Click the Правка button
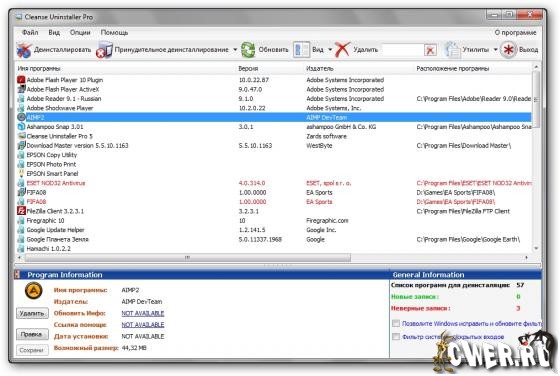The image size is (560, 376). (x=32, y=334)
